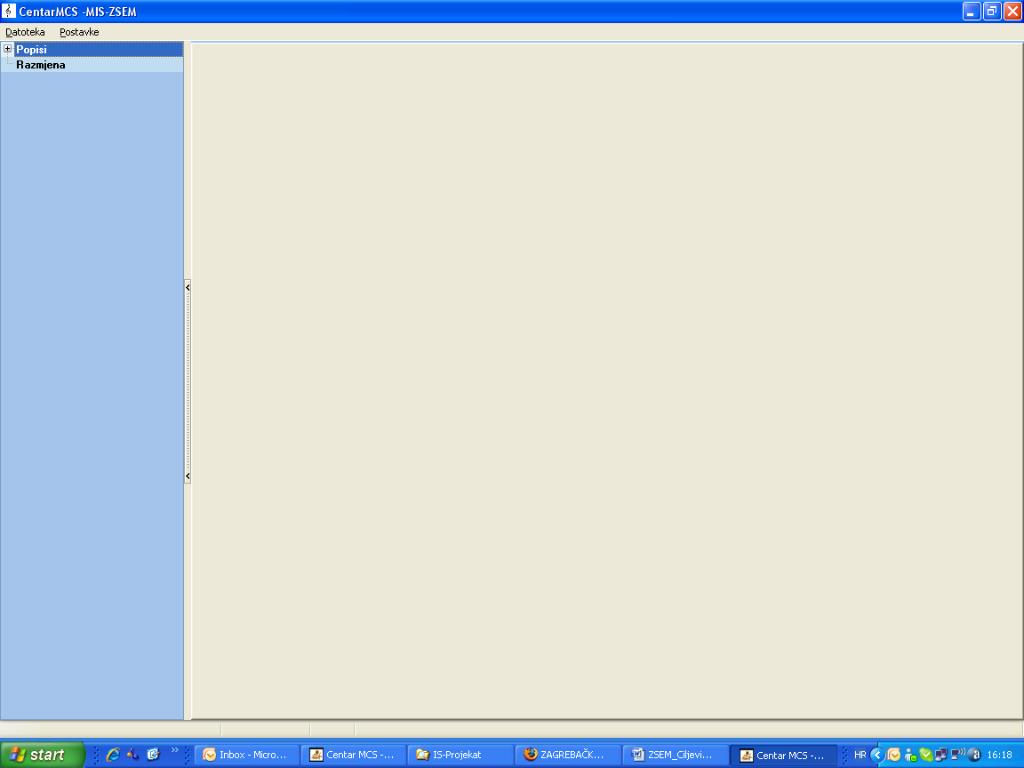1024x768 pixels.
Task: Switch to ZSEM_Ciljevi Word taskbar button
Action: [x=673, y=755]
